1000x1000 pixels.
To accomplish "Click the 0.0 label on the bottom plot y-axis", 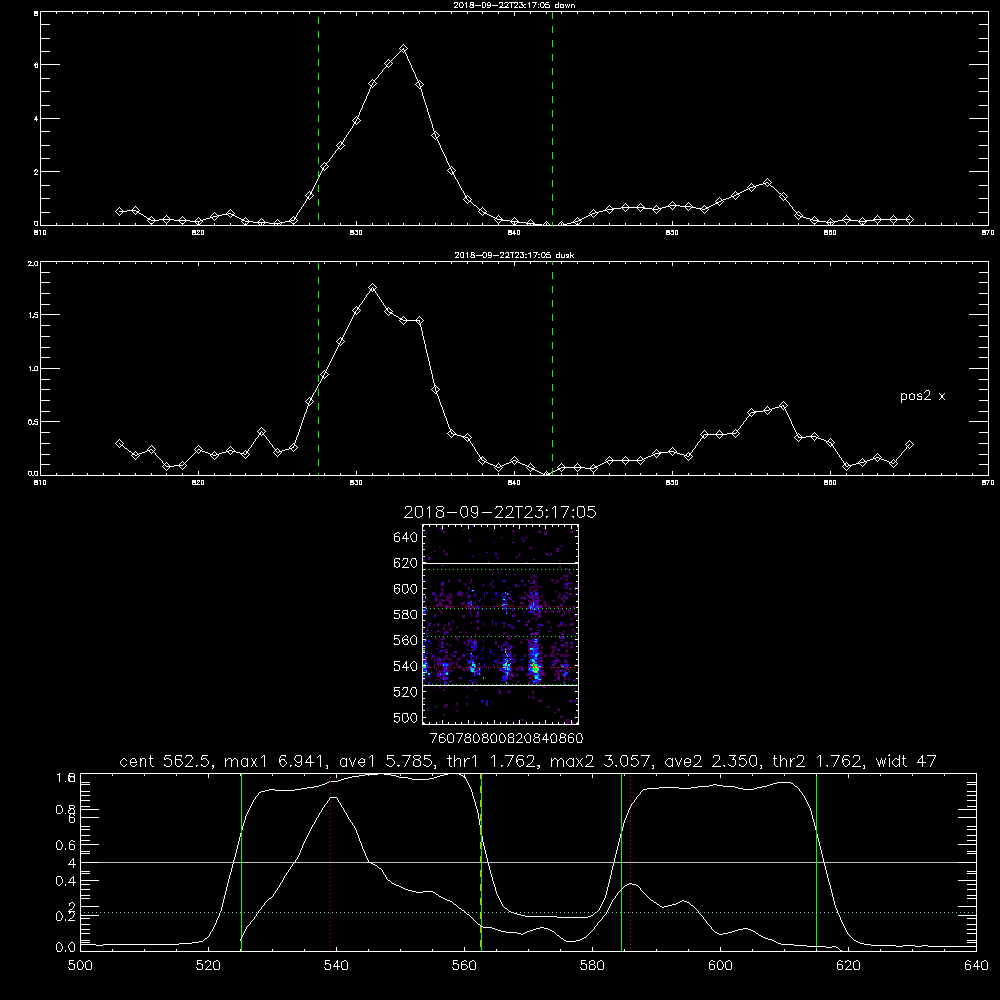I will (66, 947).
